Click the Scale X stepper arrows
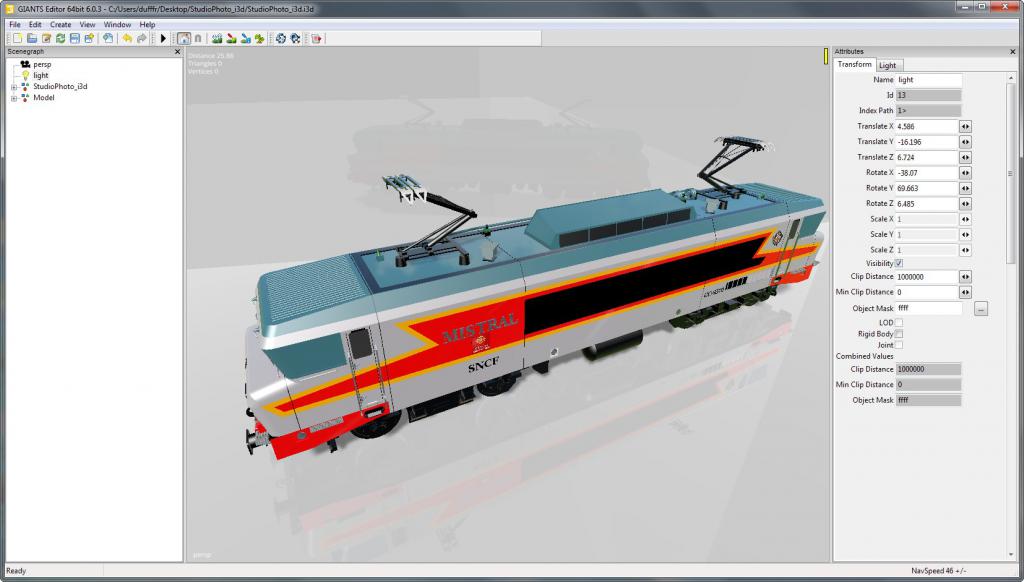1024x582 pixels. [965, 219]
